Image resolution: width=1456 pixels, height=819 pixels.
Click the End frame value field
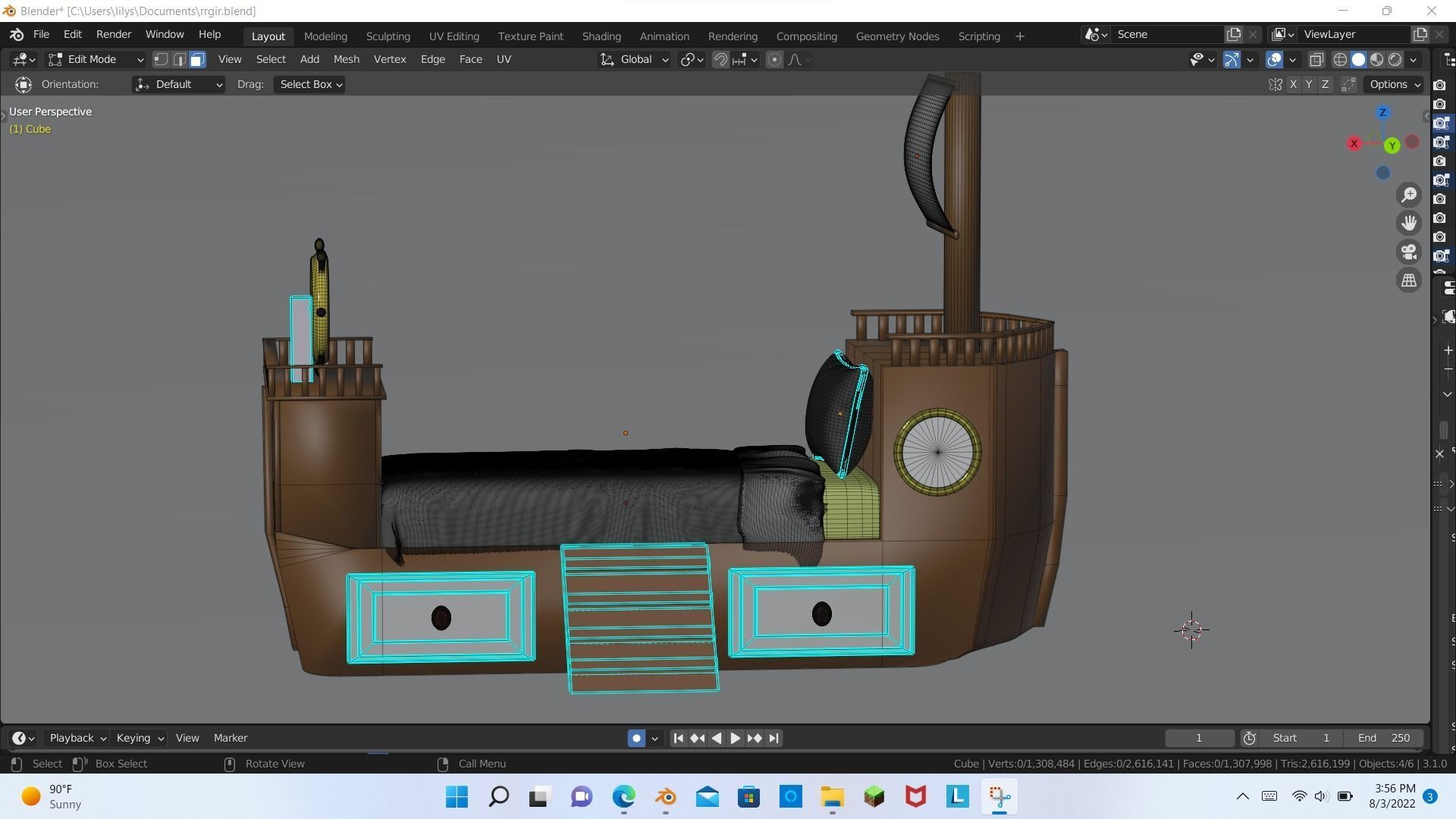[x=1384, y=738]
